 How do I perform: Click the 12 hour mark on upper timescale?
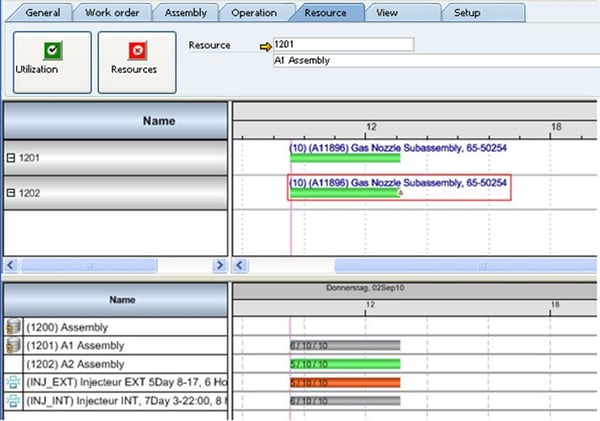(371, 127)
